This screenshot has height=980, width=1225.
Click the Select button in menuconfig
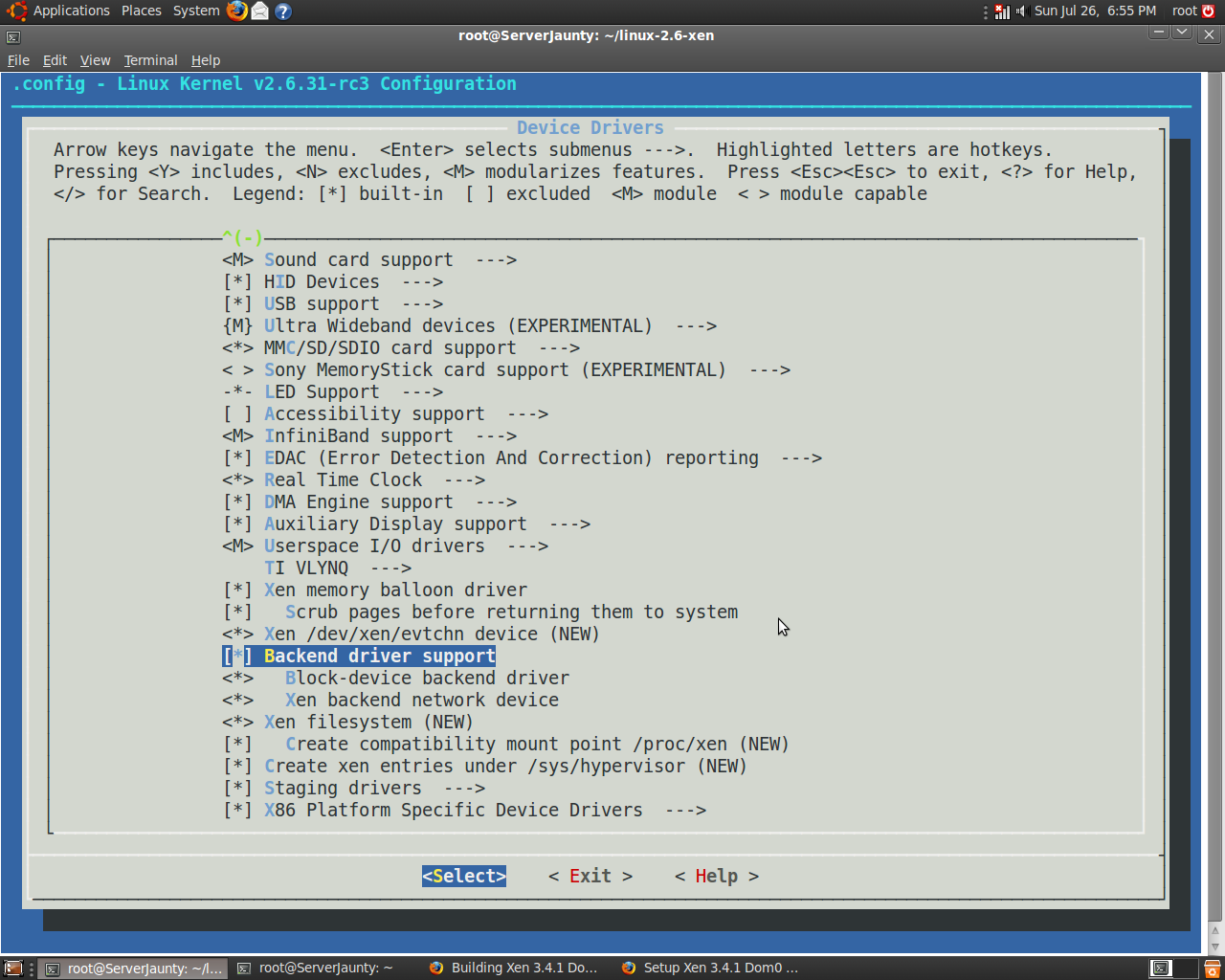coord(464,877)
